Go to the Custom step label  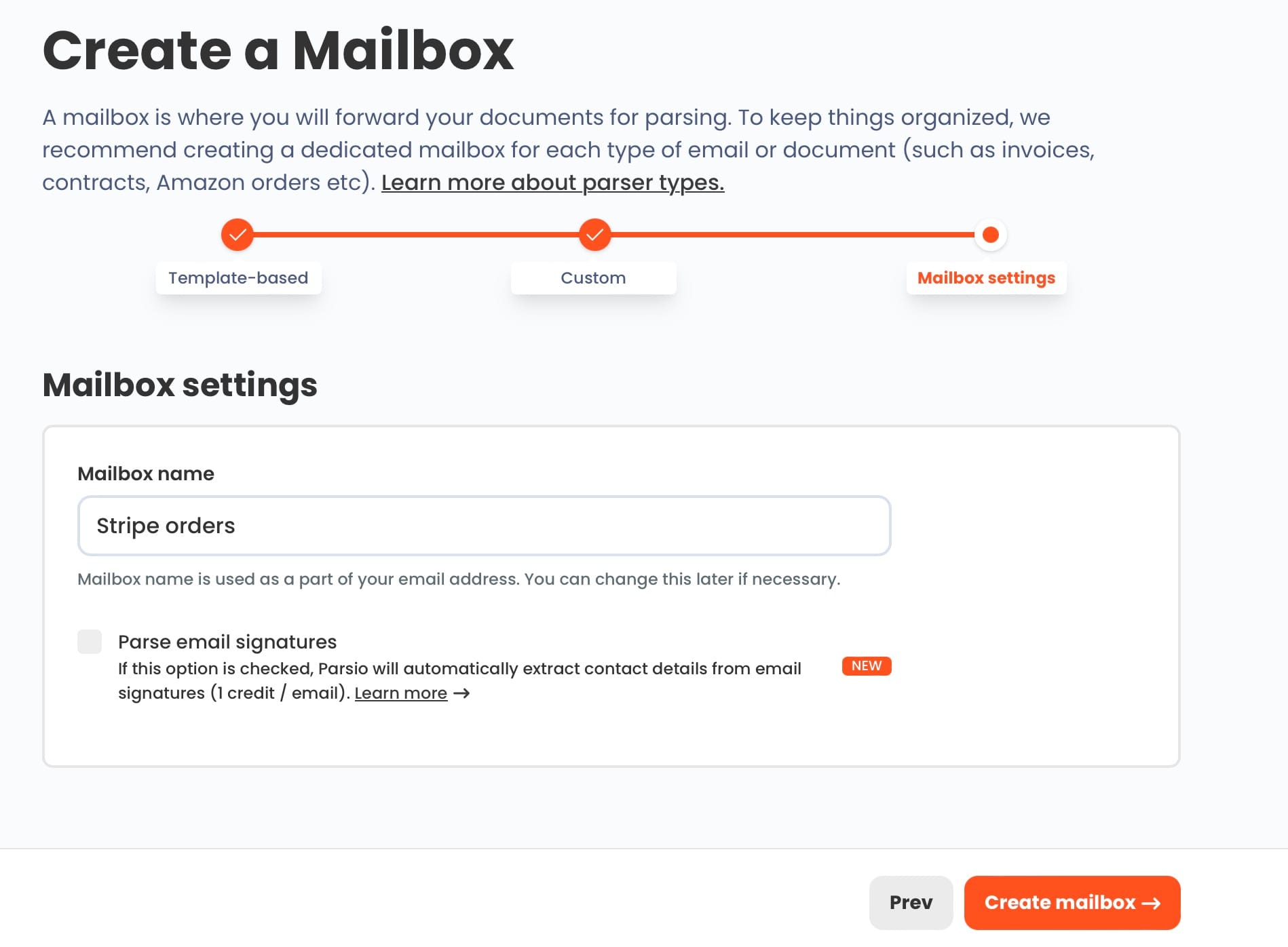[x=593, y=278]
